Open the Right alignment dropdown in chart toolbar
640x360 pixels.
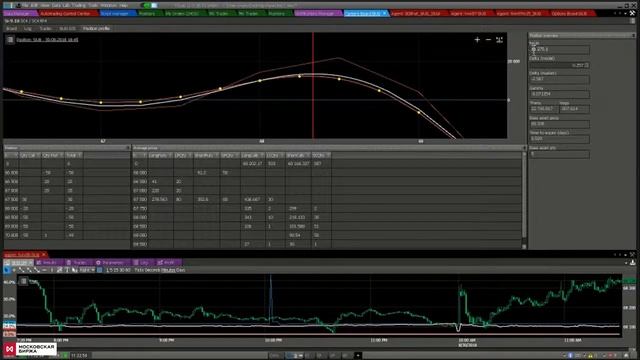pos(87,270)
